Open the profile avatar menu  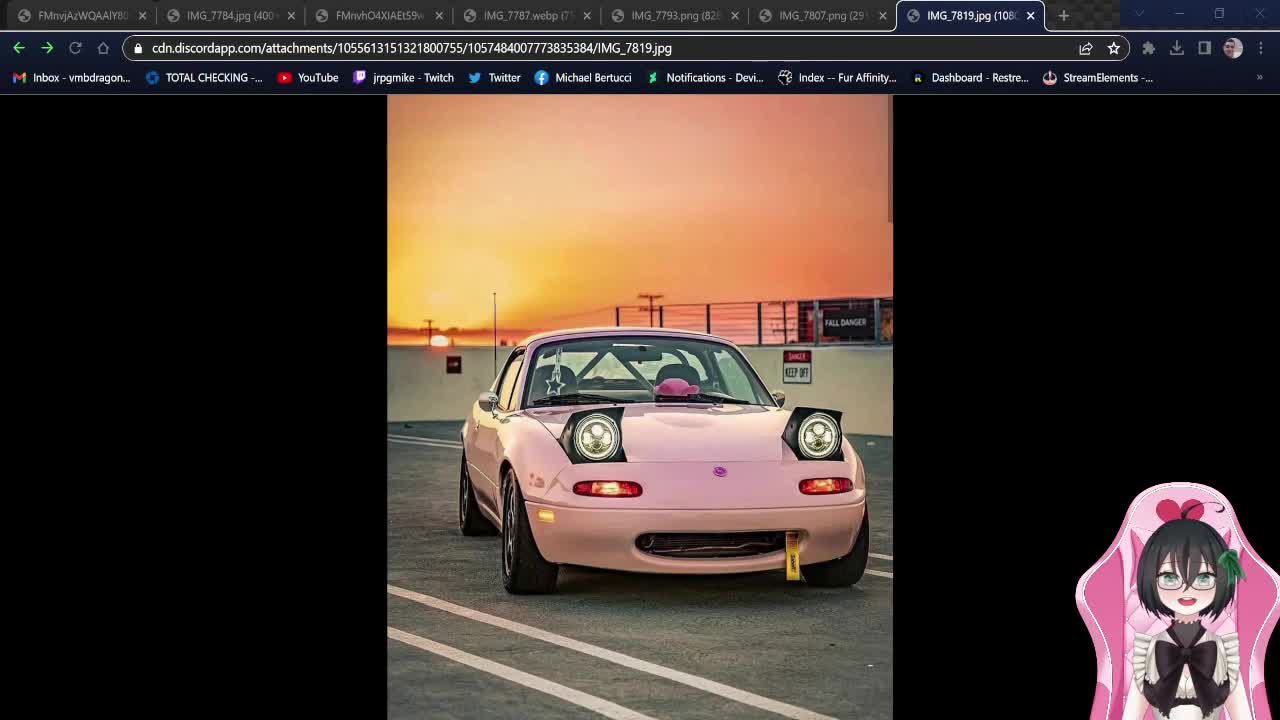(x=1232, y=48)
